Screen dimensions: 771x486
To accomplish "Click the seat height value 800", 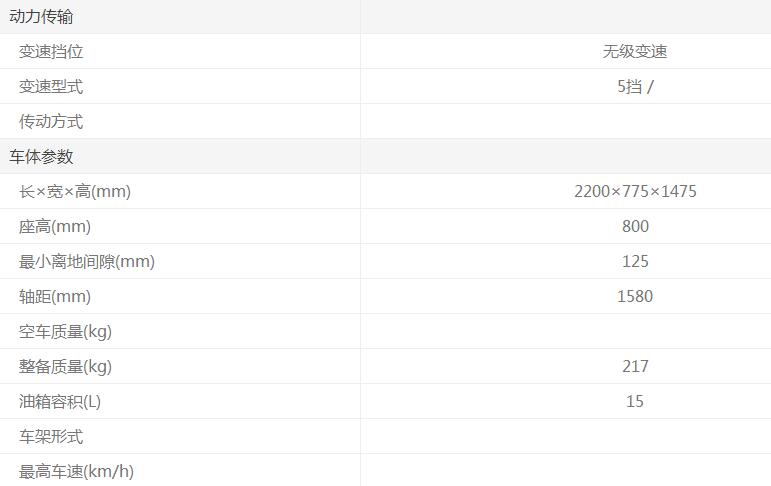I will click(x=635, y=227).
